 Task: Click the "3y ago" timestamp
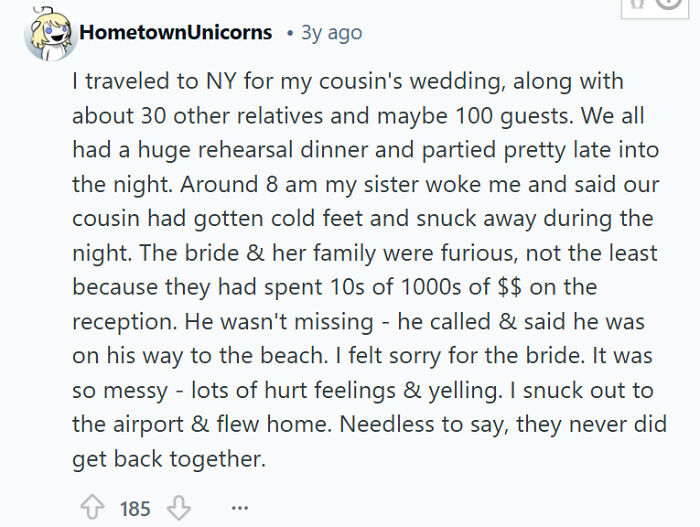tap(330, 32)
